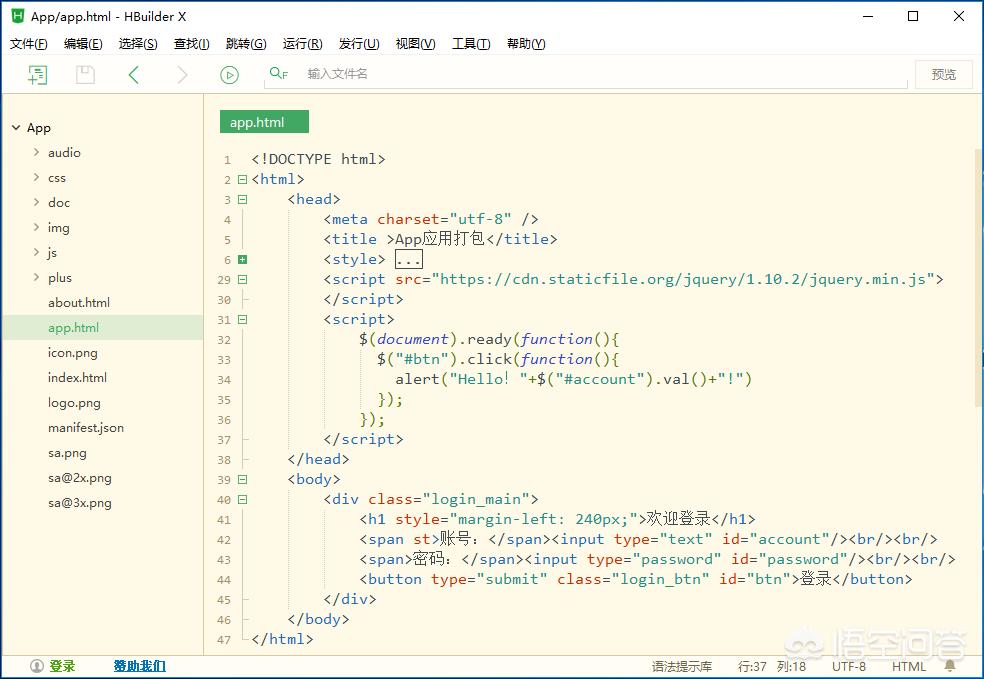984x679 pixels.
Task: Expand the folded style block on line 6
Action: [243, 259]
